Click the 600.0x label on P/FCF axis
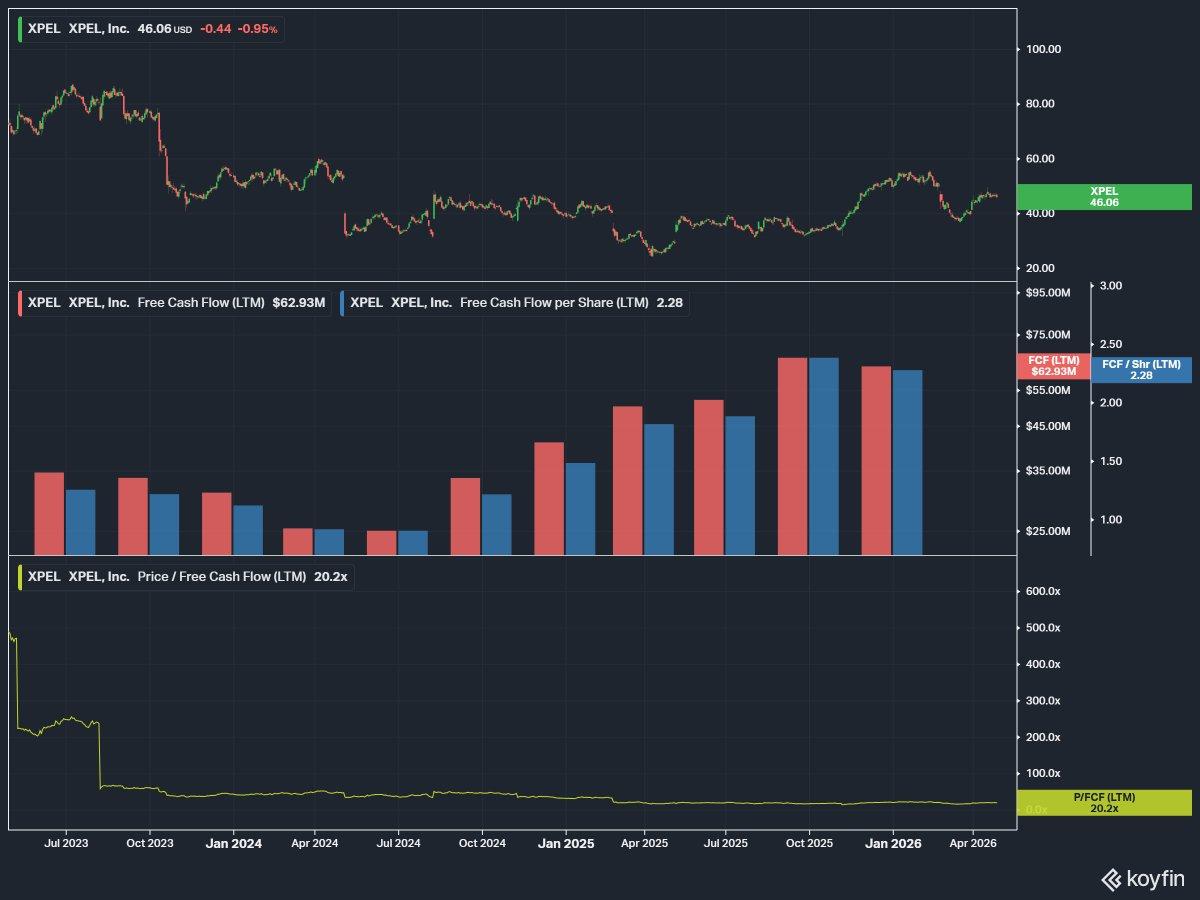 click(1042, 591)
